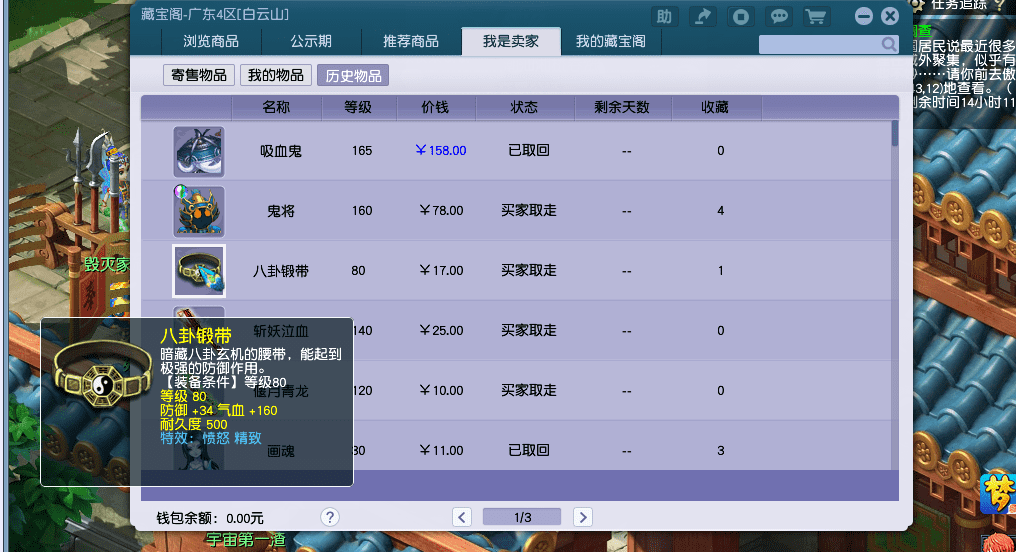Select the 鬼将 item thumbnail
Screen dimensions: 1016x552
(x=199, y=211)
